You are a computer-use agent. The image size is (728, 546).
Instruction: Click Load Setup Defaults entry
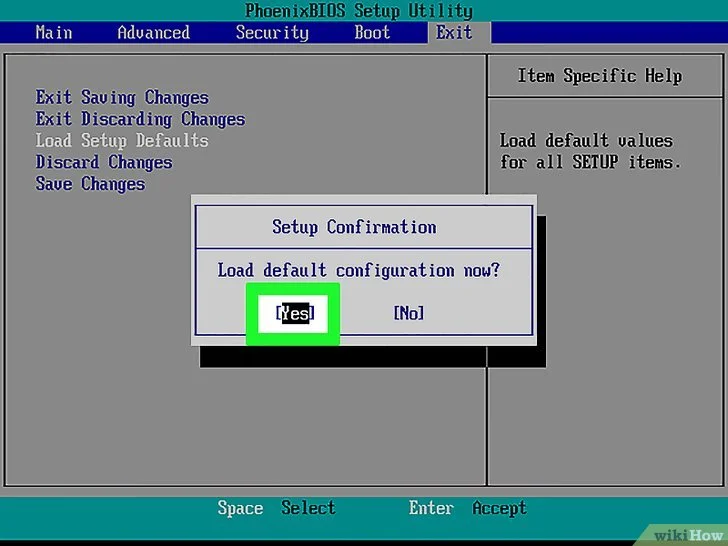122,141
